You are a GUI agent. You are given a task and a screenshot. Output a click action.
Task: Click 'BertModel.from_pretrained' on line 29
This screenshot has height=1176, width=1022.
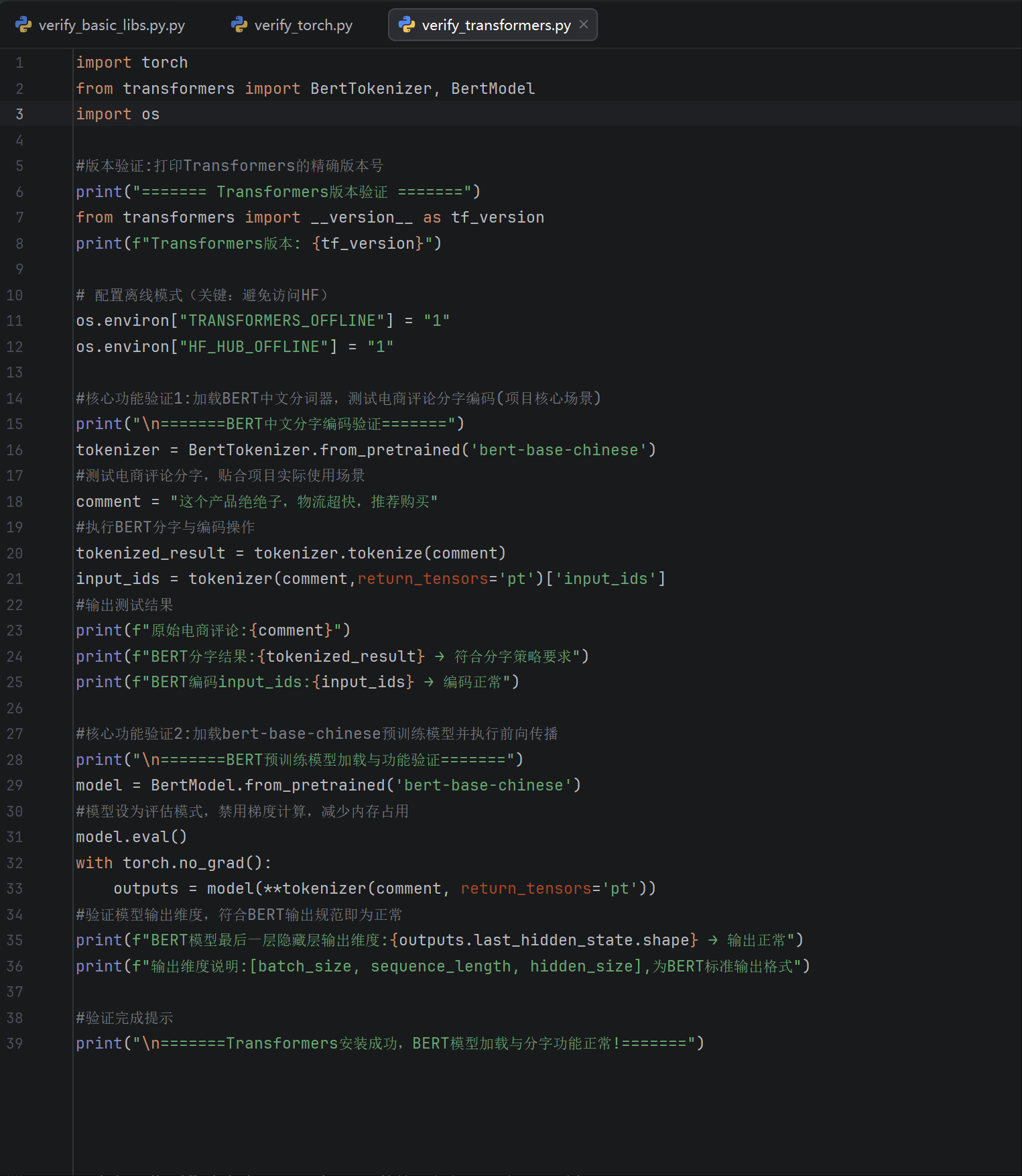tap(268, 785)
